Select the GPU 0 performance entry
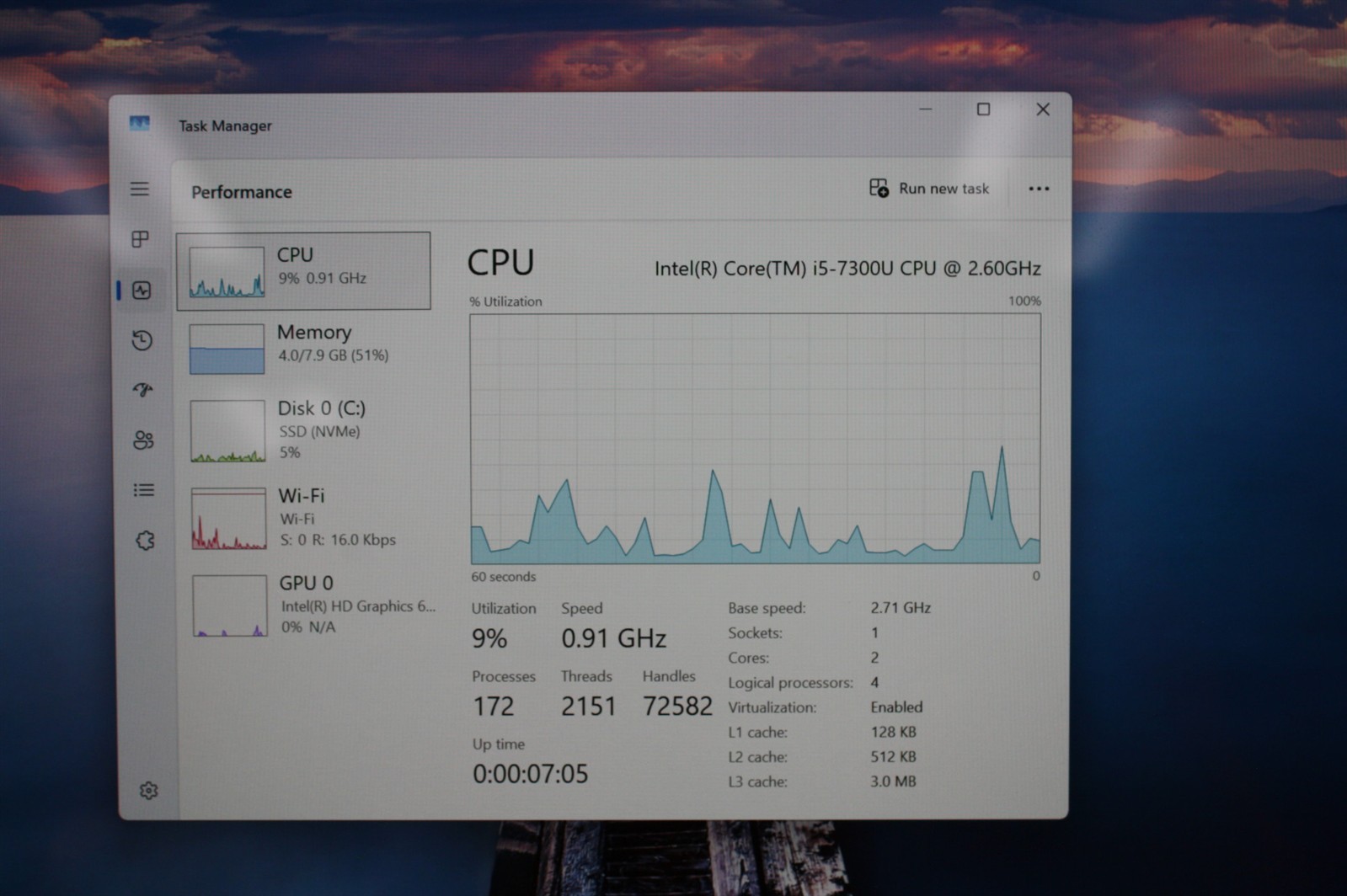The image size is (1347, 896). (308, 605)
